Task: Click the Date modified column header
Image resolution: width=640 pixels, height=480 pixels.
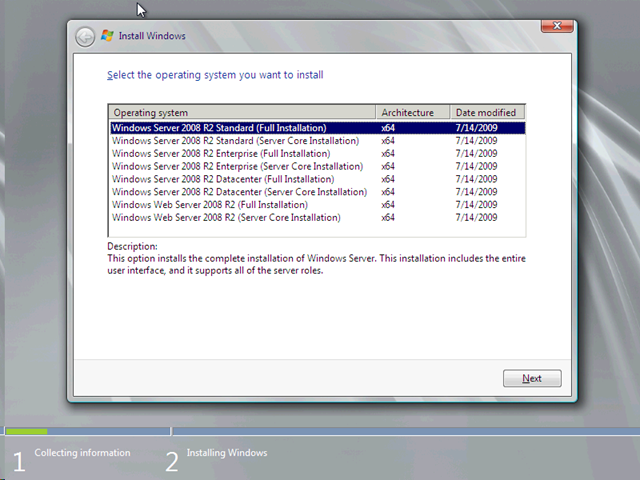Action: coord(487,112)
